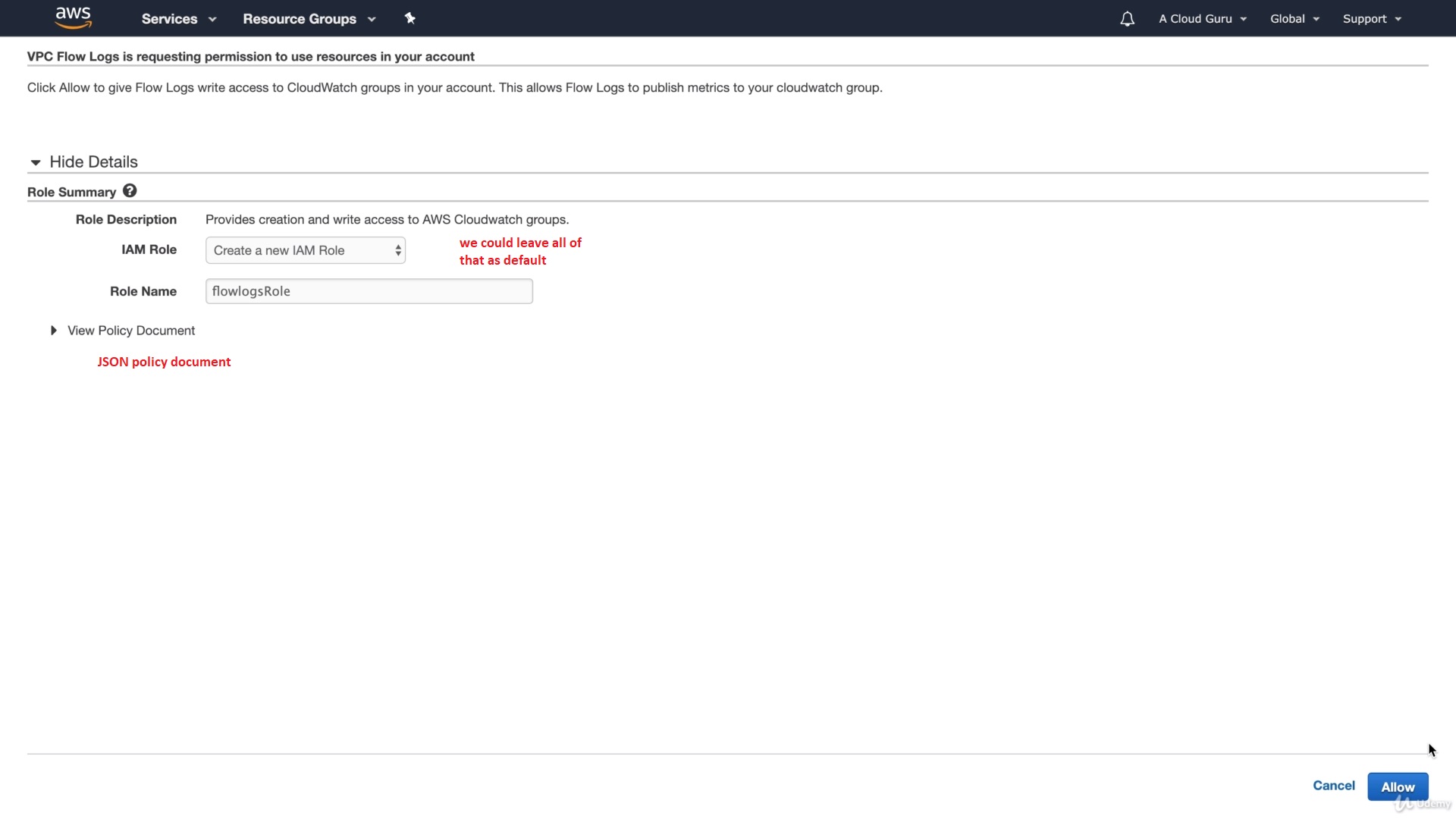Viewport: 1456px width, 819px height.
Task: Open the notifications bell icon
Action: point(1127,19)
